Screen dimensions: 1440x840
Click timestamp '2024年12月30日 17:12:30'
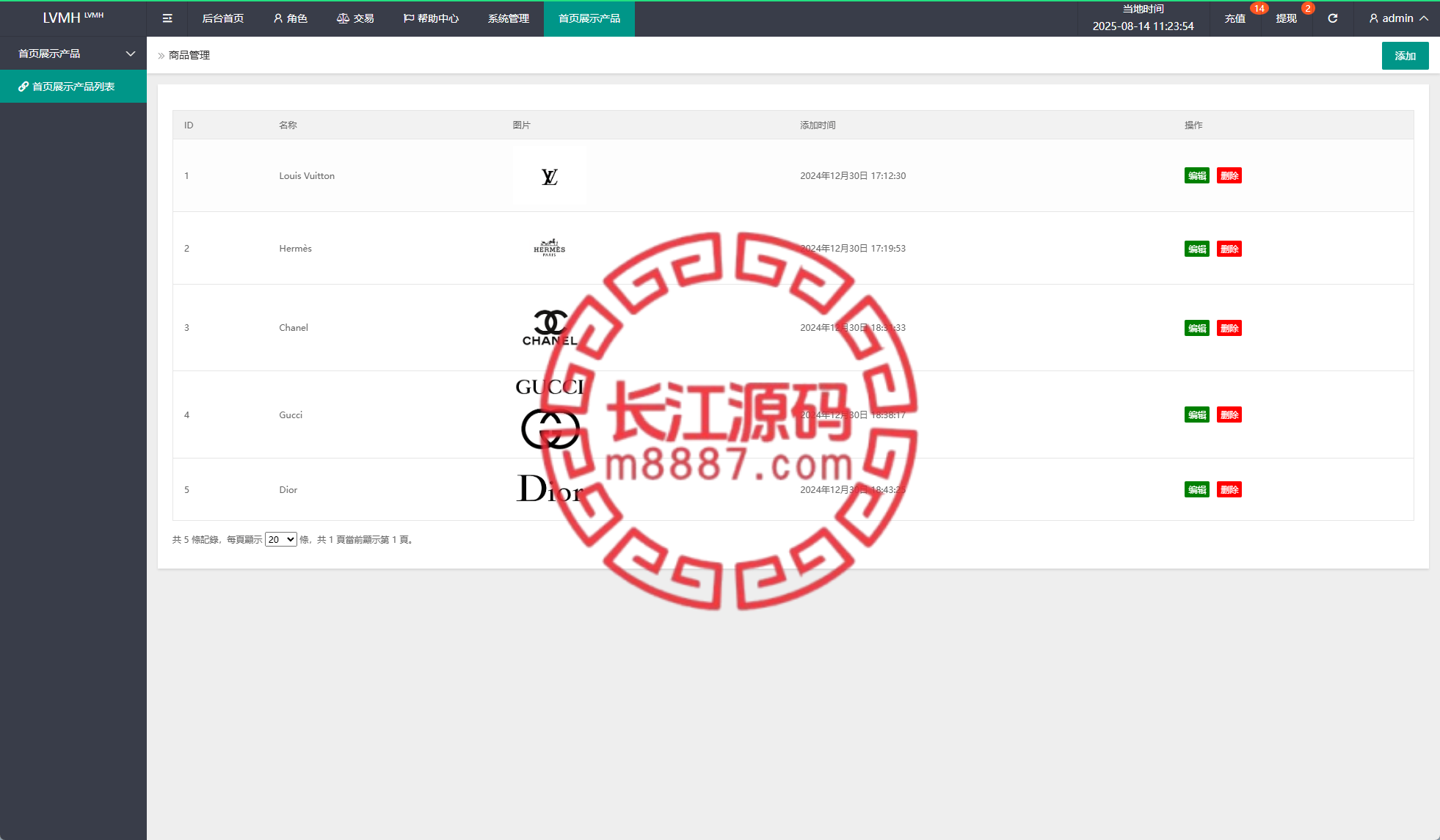pyautogui.click(x=853, y=176)
